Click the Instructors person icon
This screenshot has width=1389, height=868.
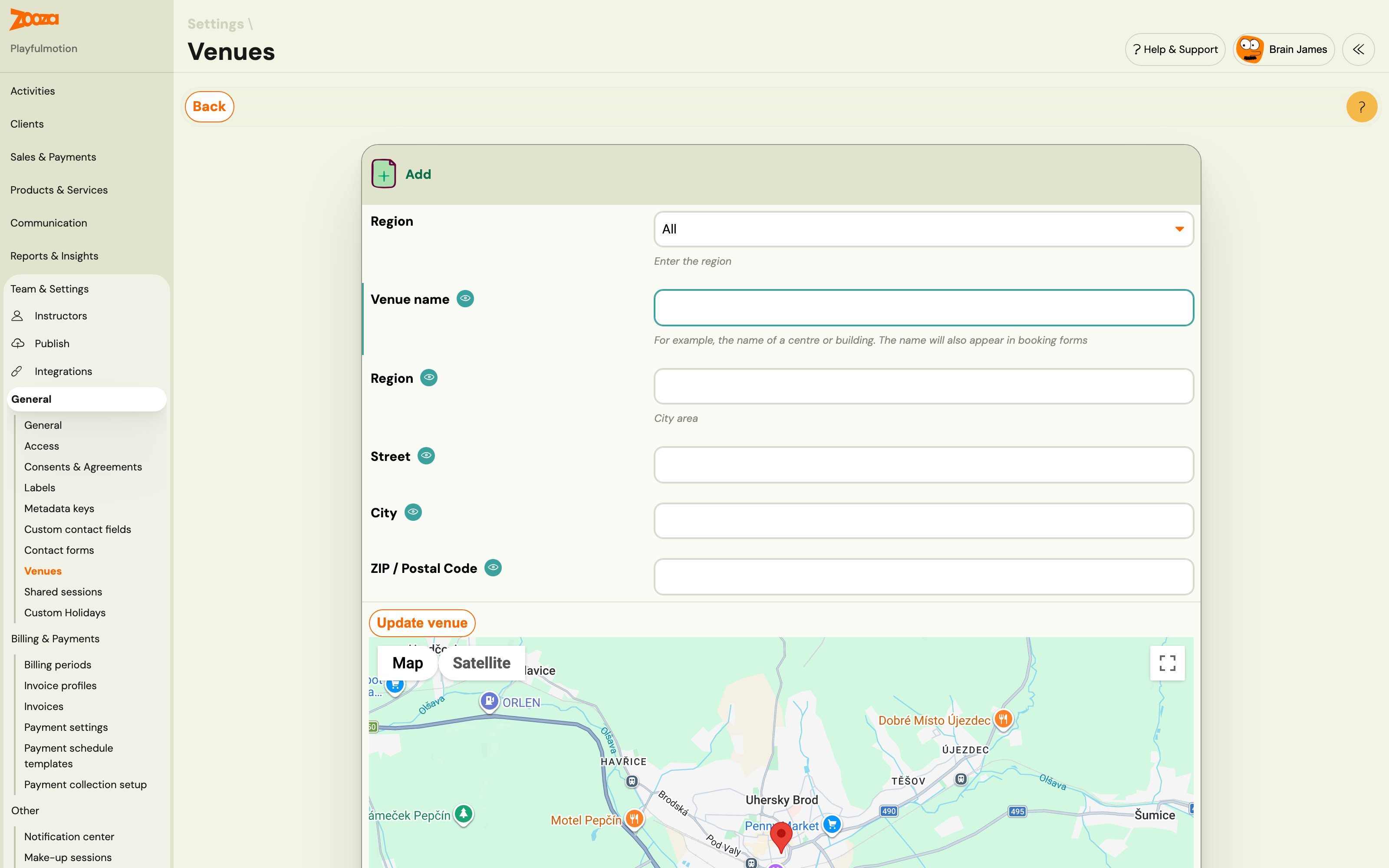[x=17, y=316]
